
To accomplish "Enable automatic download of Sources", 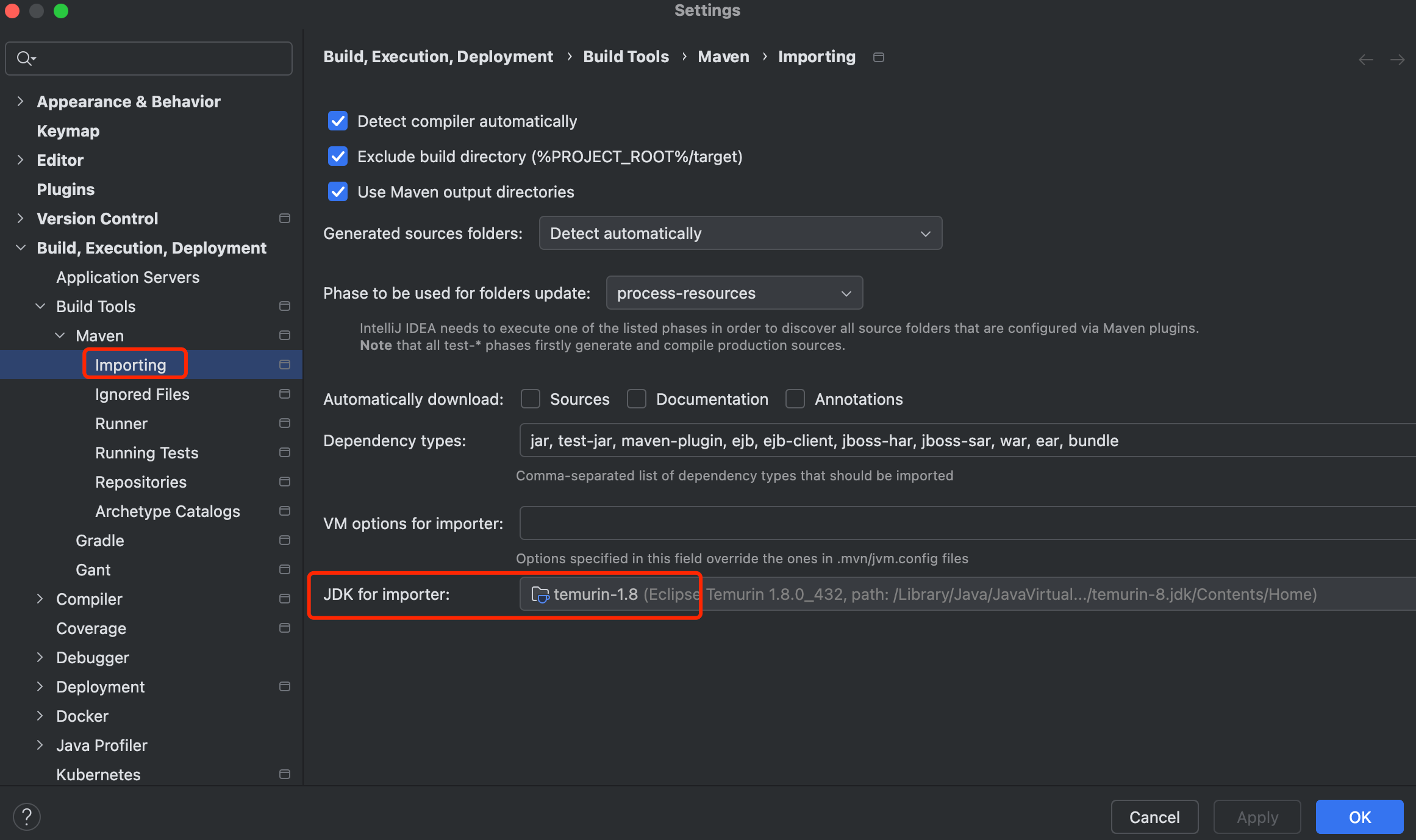I will point(531,399).
